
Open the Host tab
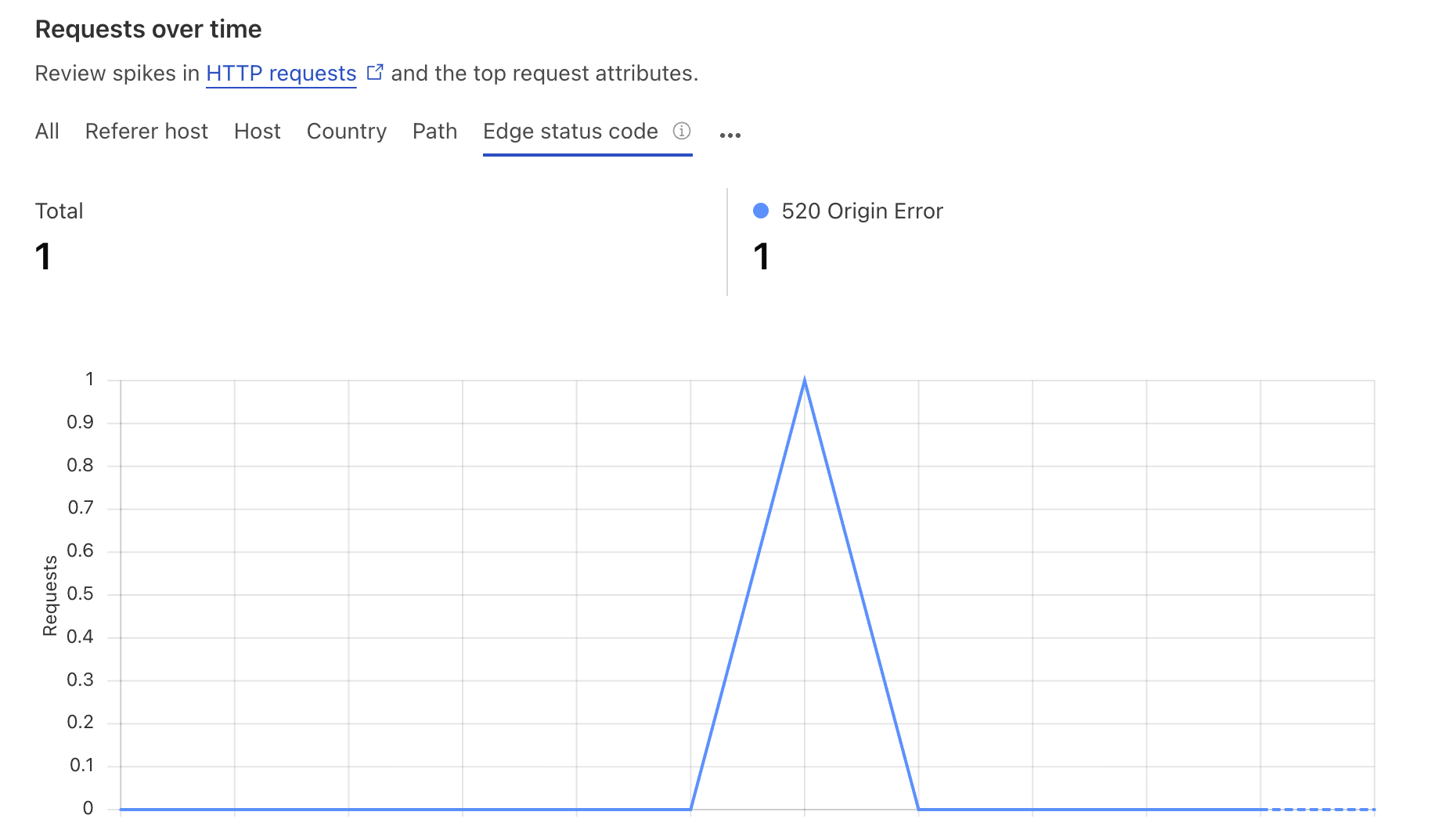coord(257,131)
